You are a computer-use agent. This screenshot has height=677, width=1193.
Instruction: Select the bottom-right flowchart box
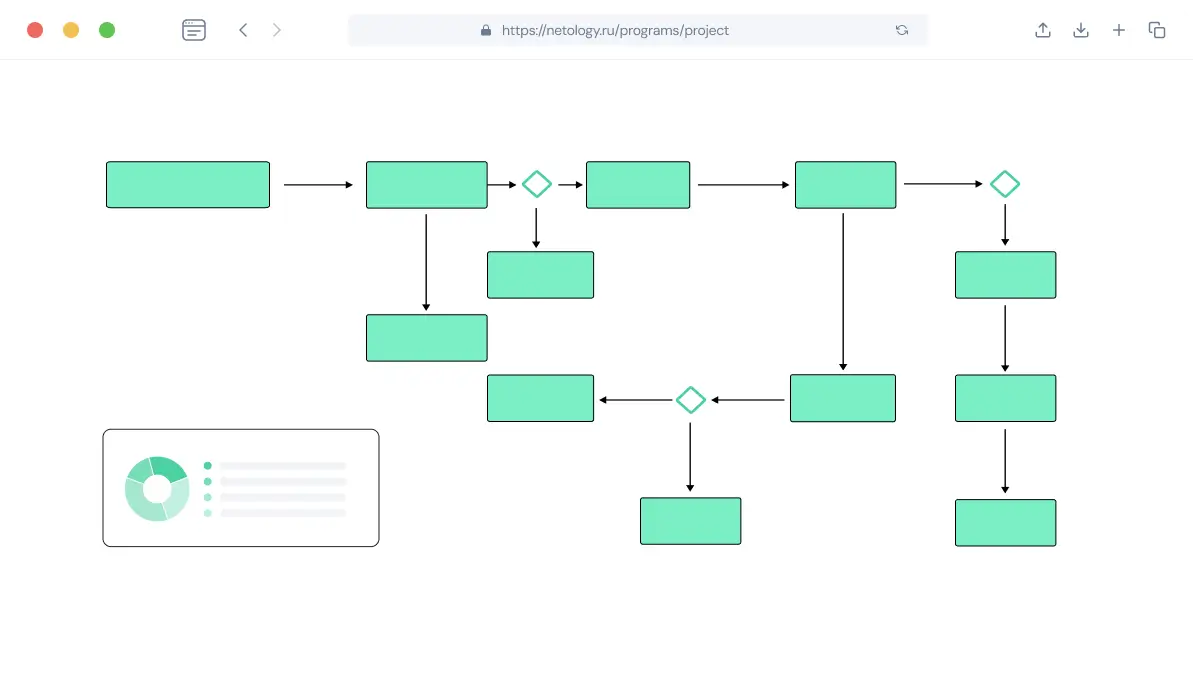point(1005,523)
